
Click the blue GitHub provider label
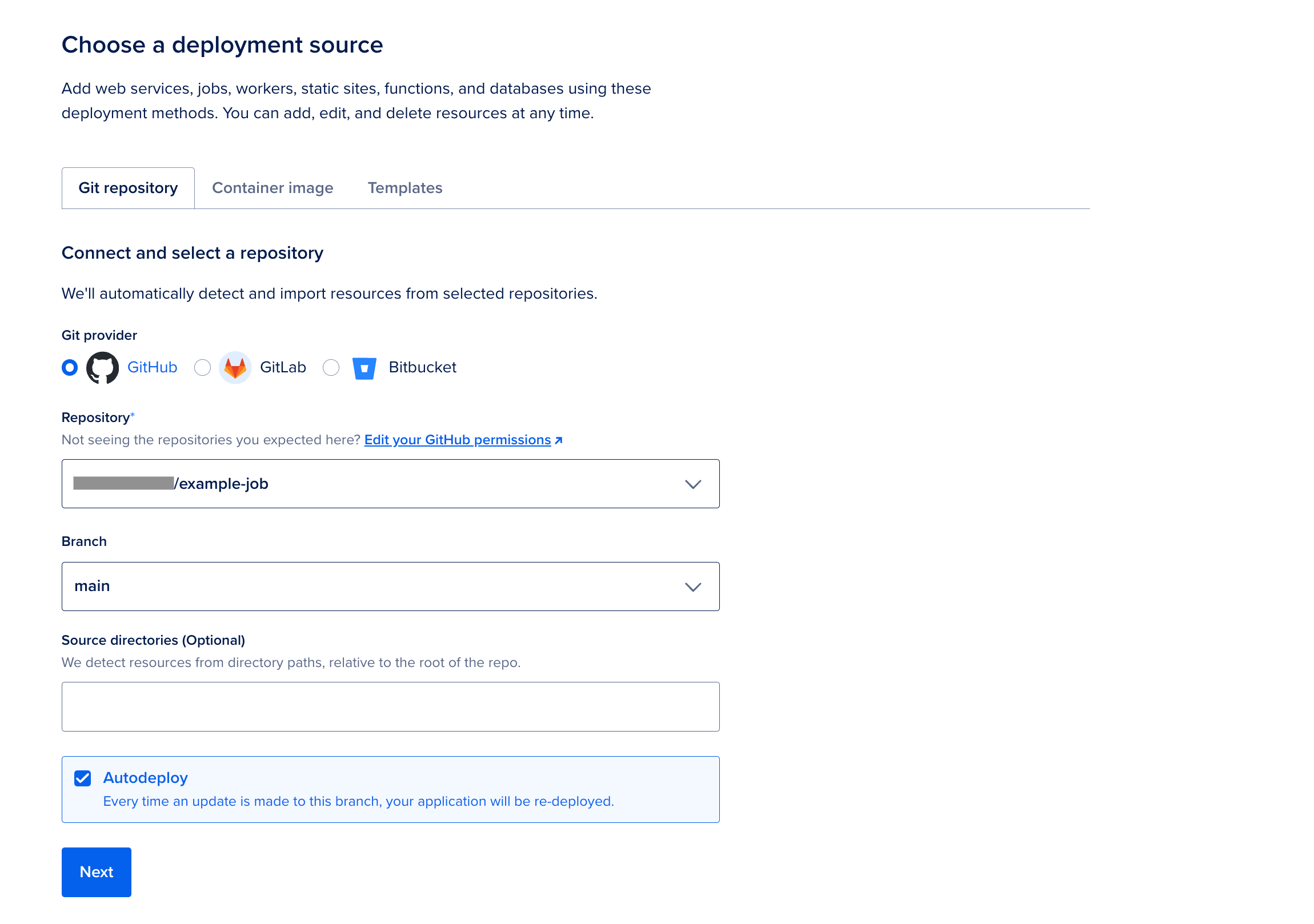151,367
